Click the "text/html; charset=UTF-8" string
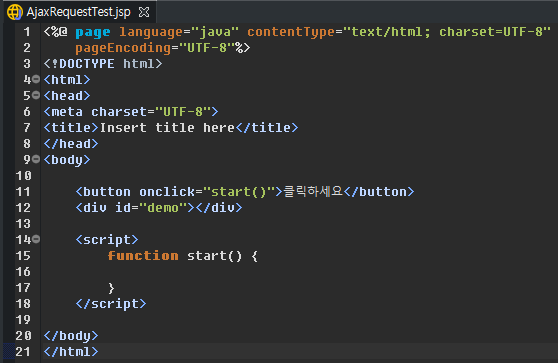 pos(447,32)
